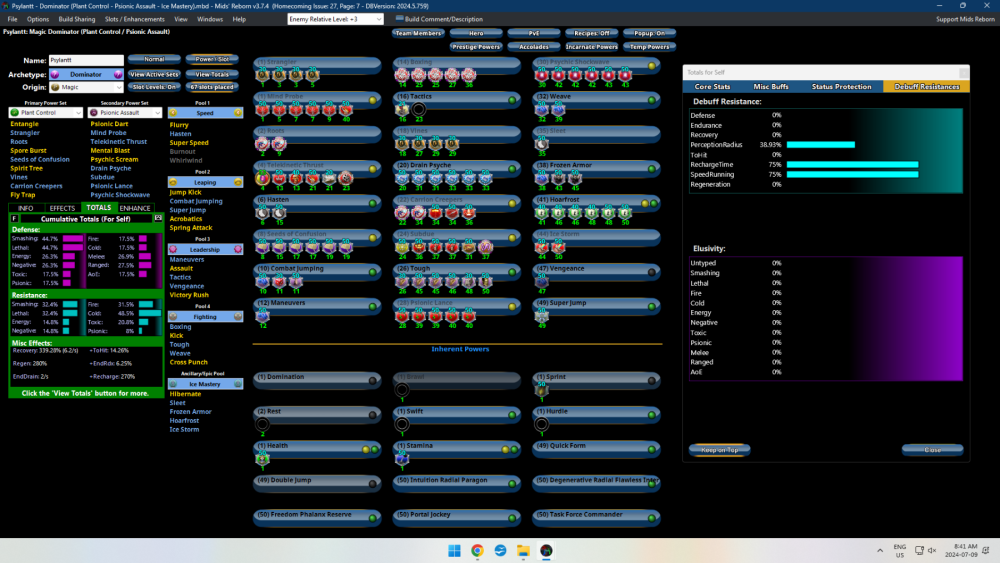
Task: Toggle the Double Jump power indicator
Action: [372, 484]
